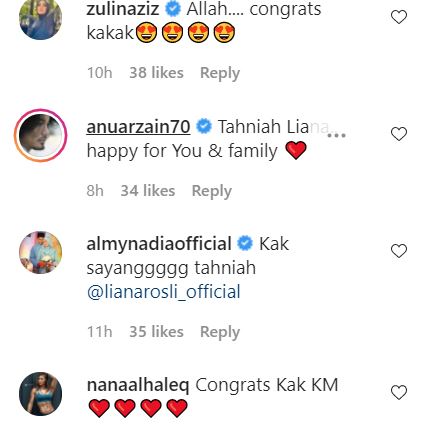The height and width of the screenshot is (439, 436).
Task: Open almynadiaofficial's profile picture
Action: (x=41, y=252)
